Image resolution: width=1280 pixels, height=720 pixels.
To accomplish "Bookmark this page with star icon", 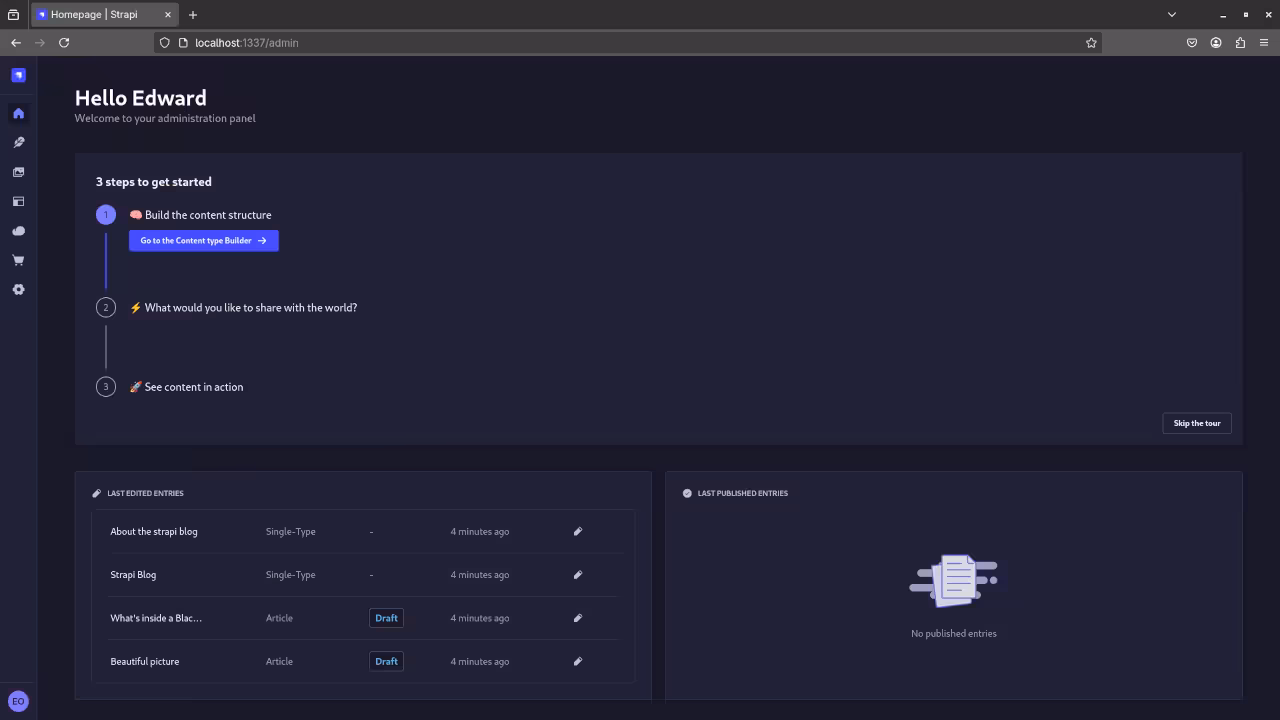I will [x=1091, y=43].
